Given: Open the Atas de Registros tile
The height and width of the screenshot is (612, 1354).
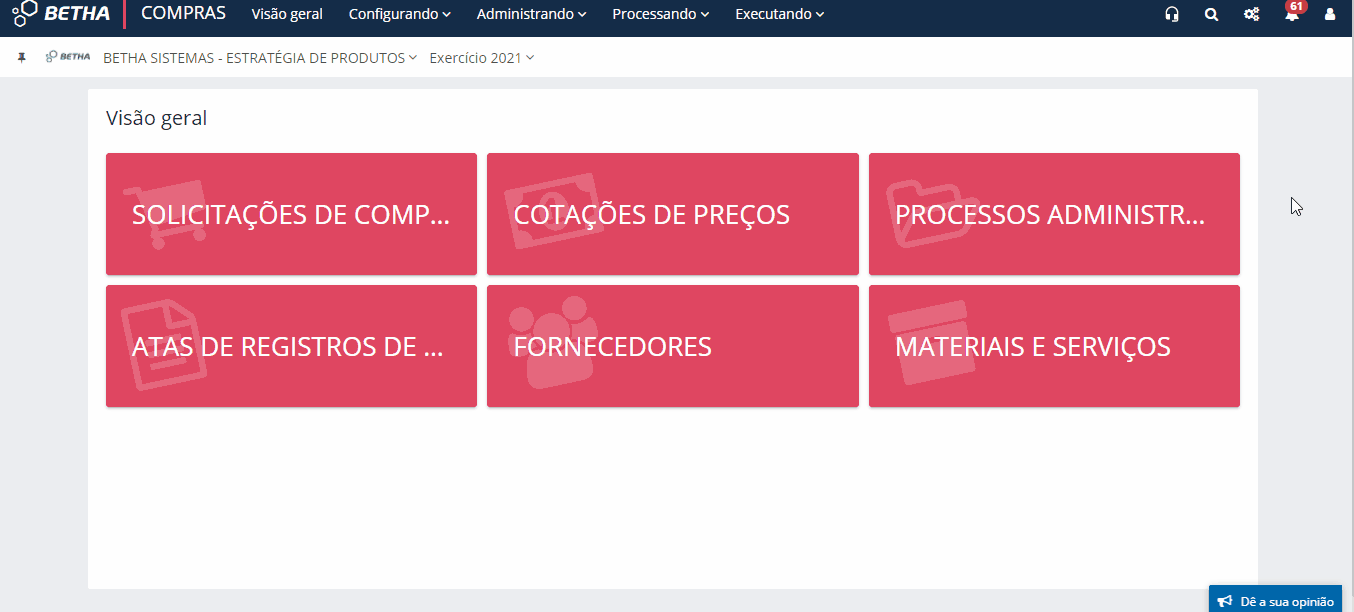Looking at the screenshot, I should [x=291, y=346].
